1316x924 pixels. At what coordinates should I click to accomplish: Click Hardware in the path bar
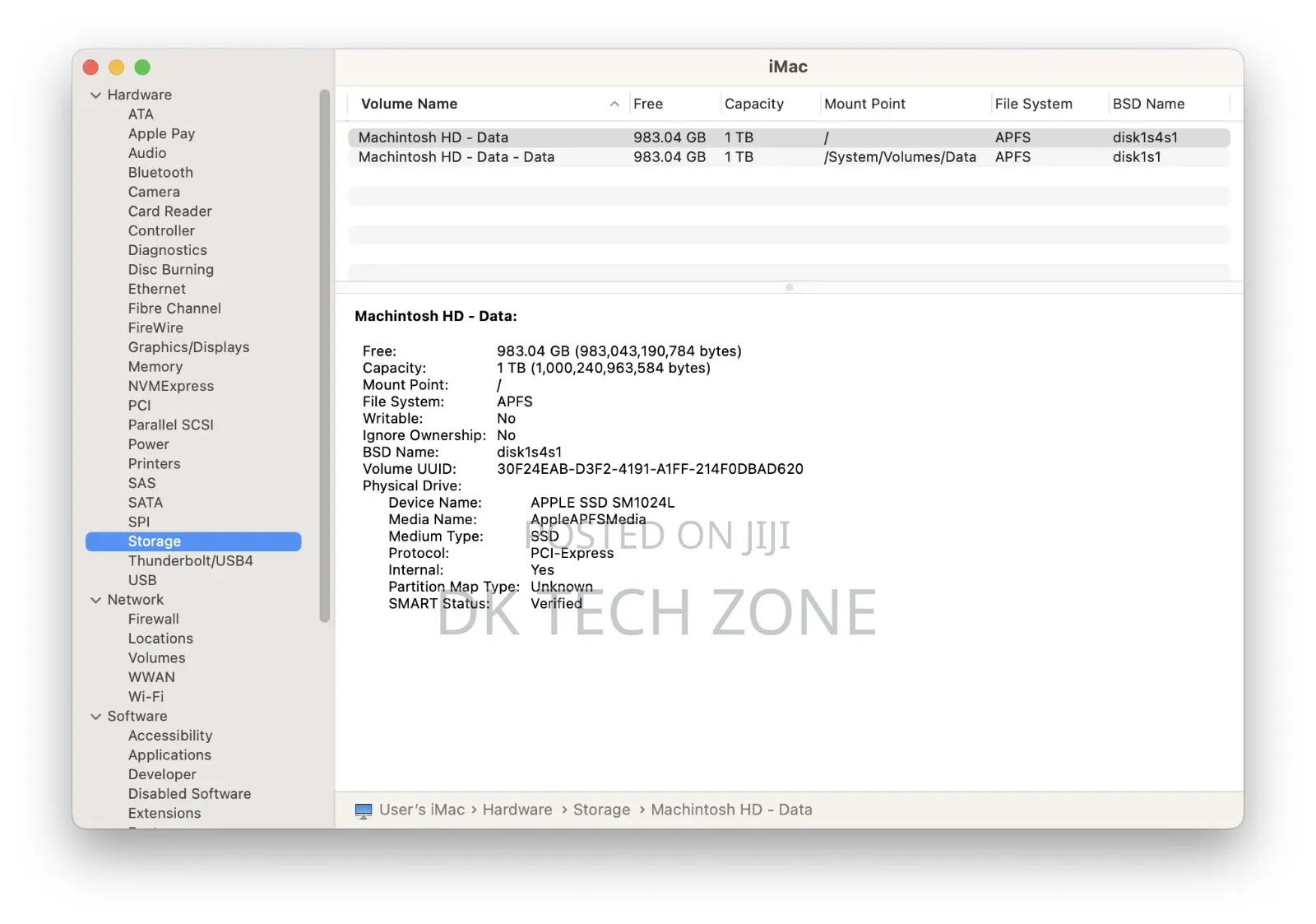click(x=517, y=810)
